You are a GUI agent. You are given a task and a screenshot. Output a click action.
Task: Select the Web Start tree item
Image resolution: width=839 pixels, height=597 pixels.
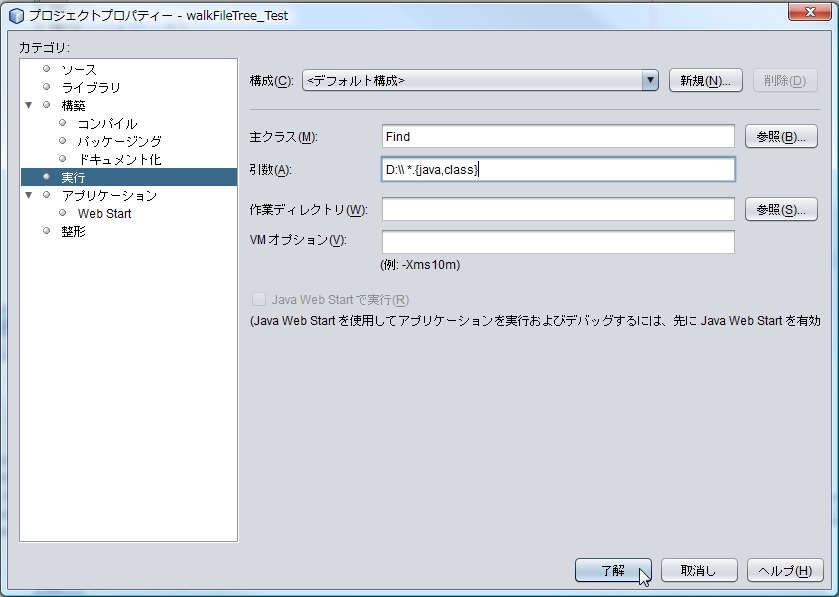pyautogui.click(x=104, y=213)
